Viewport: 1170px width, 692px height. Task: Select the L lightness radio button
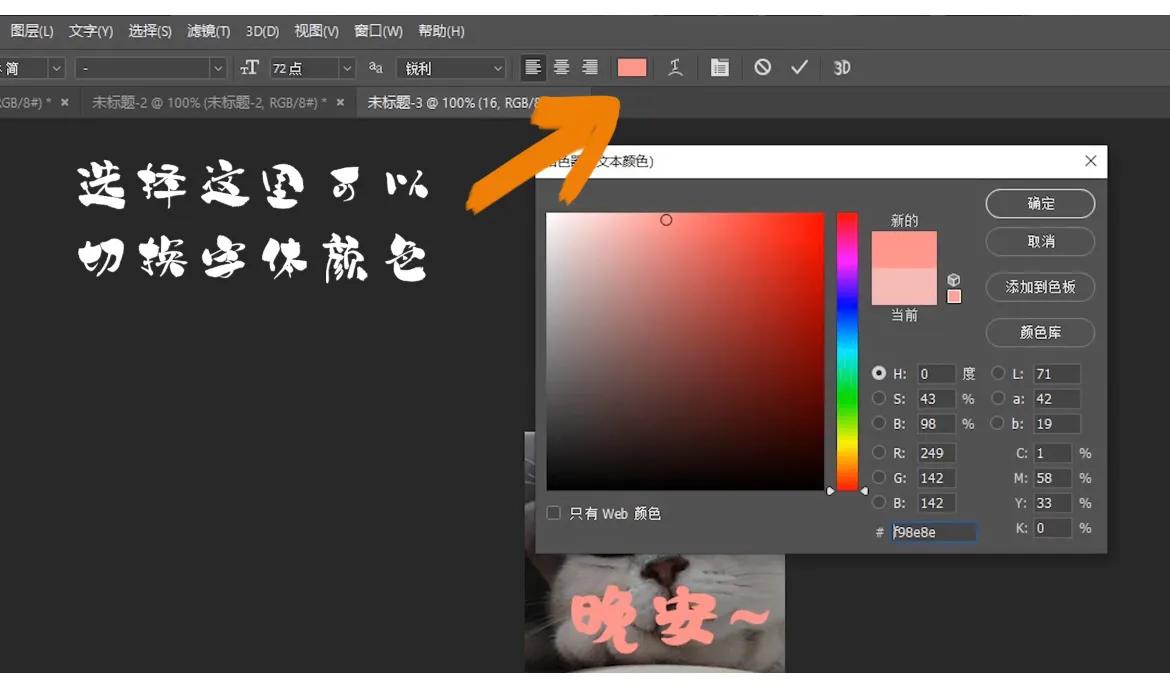[x=999, y=373]
